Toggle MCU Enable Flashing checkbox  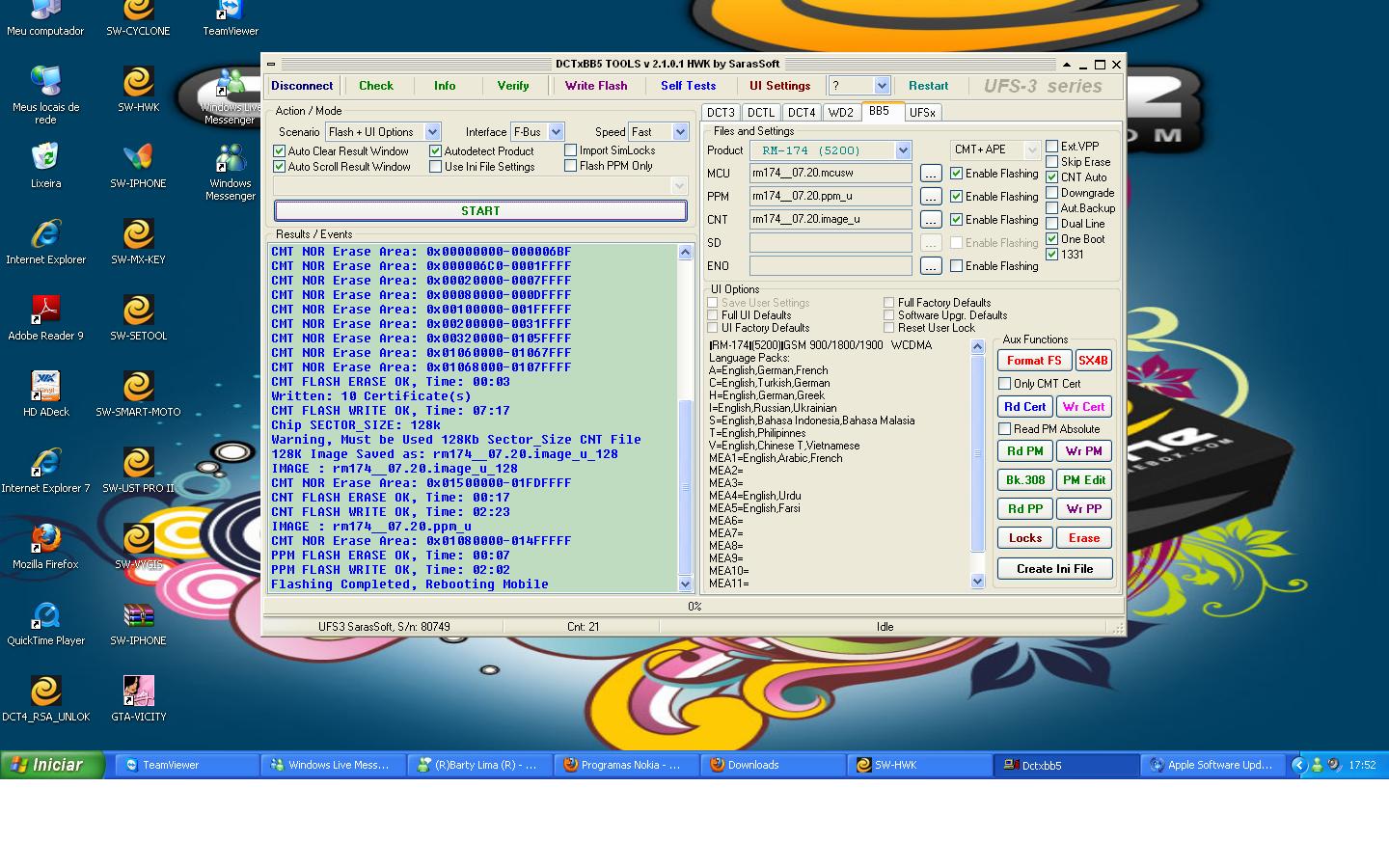click(956, 174)
